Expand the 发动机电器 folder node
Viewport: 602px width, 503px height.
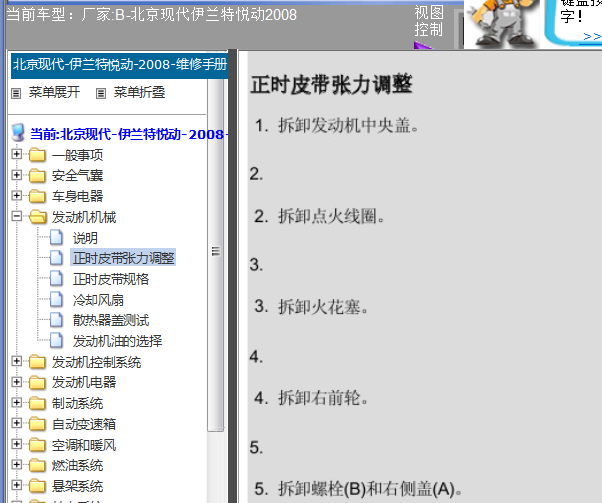click(x=17, y=382)
